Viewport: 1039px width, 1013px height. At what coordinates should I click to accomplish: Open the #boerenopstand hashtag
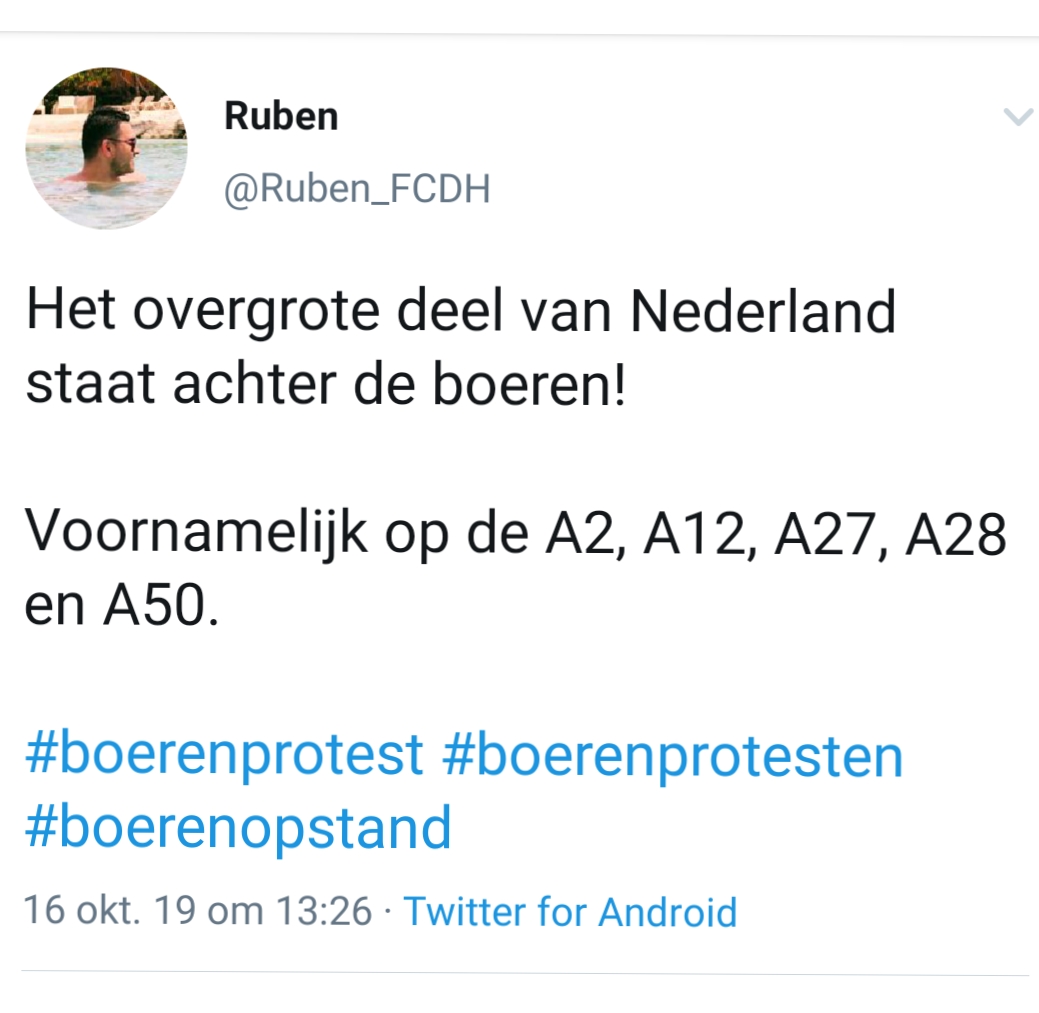click(239, 827)
